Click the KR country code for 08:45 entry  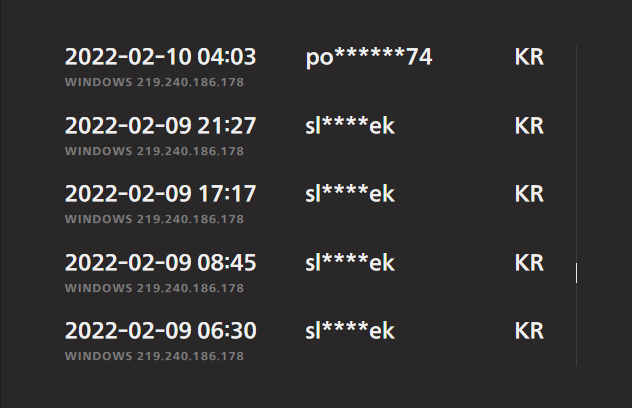529,263
